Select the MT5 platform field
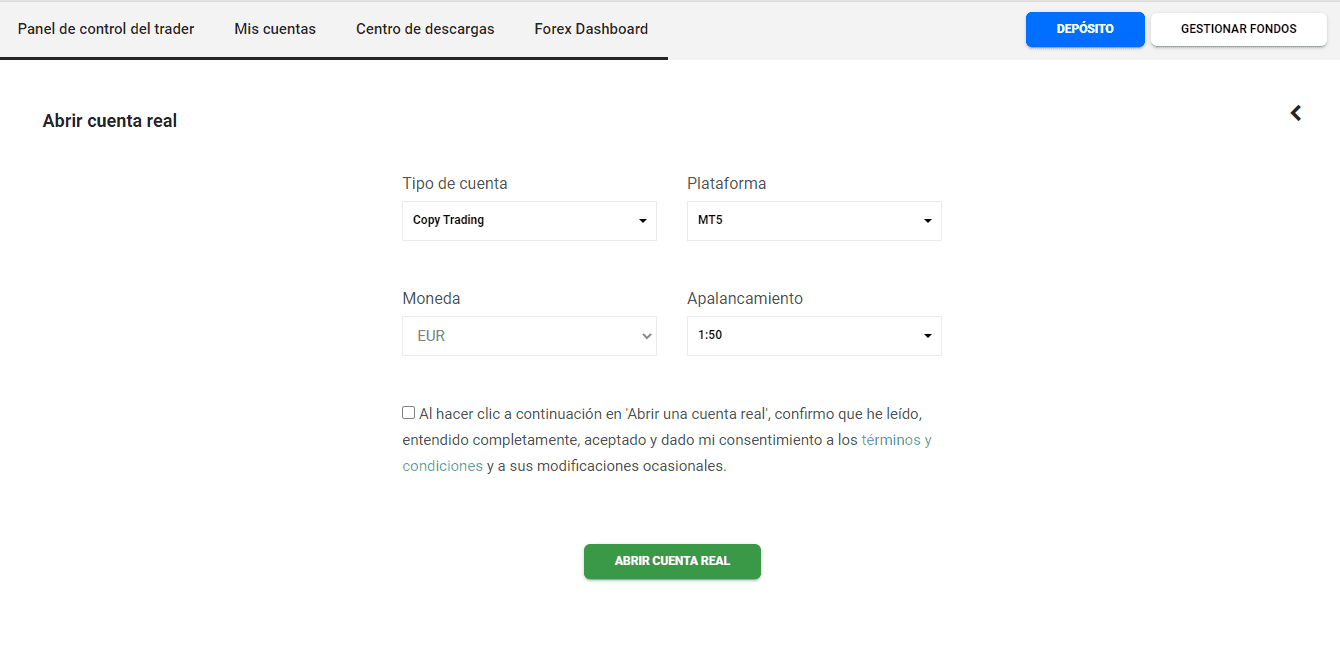This screenshot has width=1340, height=663. (x=814, y=220)
